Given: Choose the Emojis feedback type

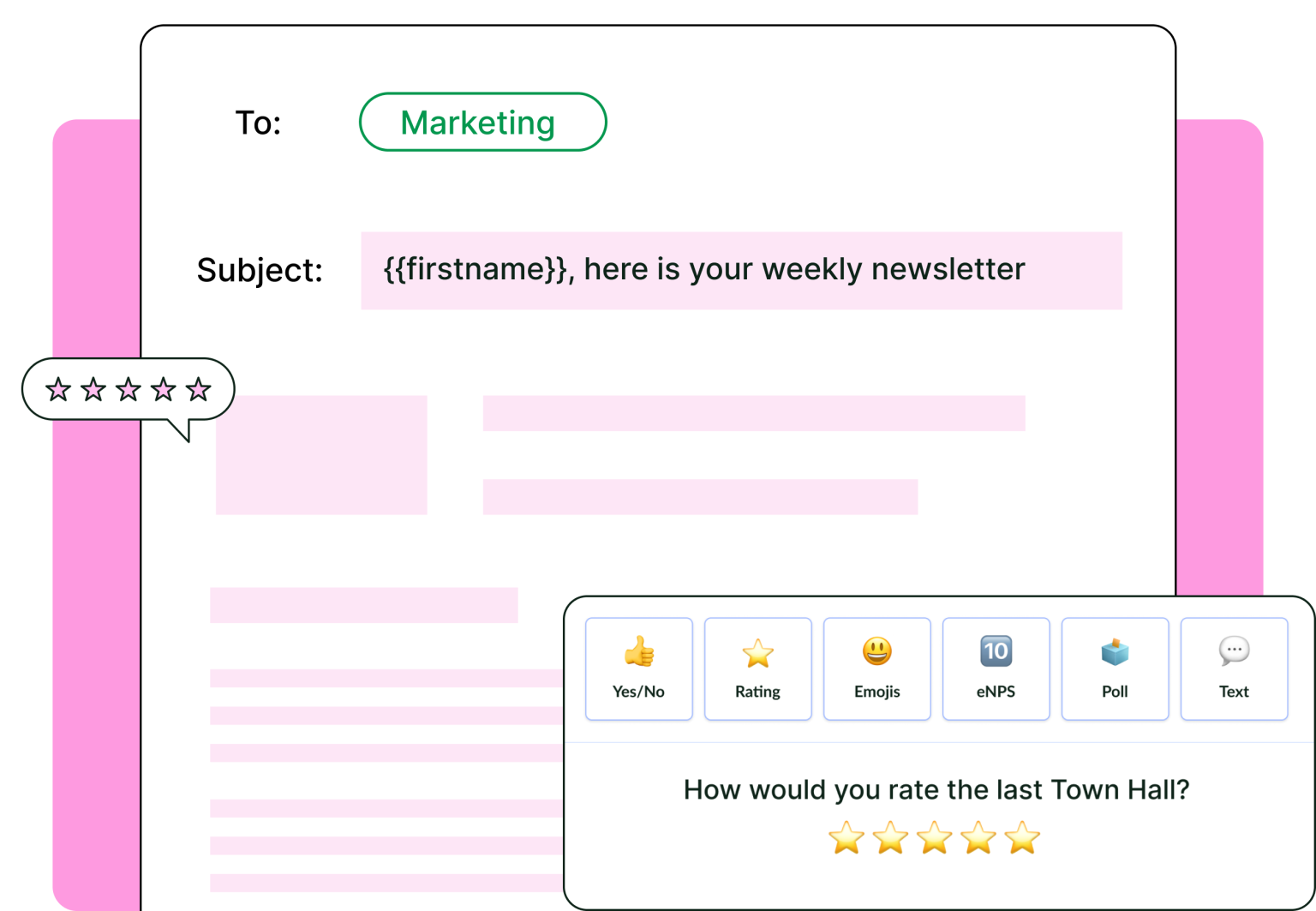Looking at the screenshot, I should [x=876, y=669].
